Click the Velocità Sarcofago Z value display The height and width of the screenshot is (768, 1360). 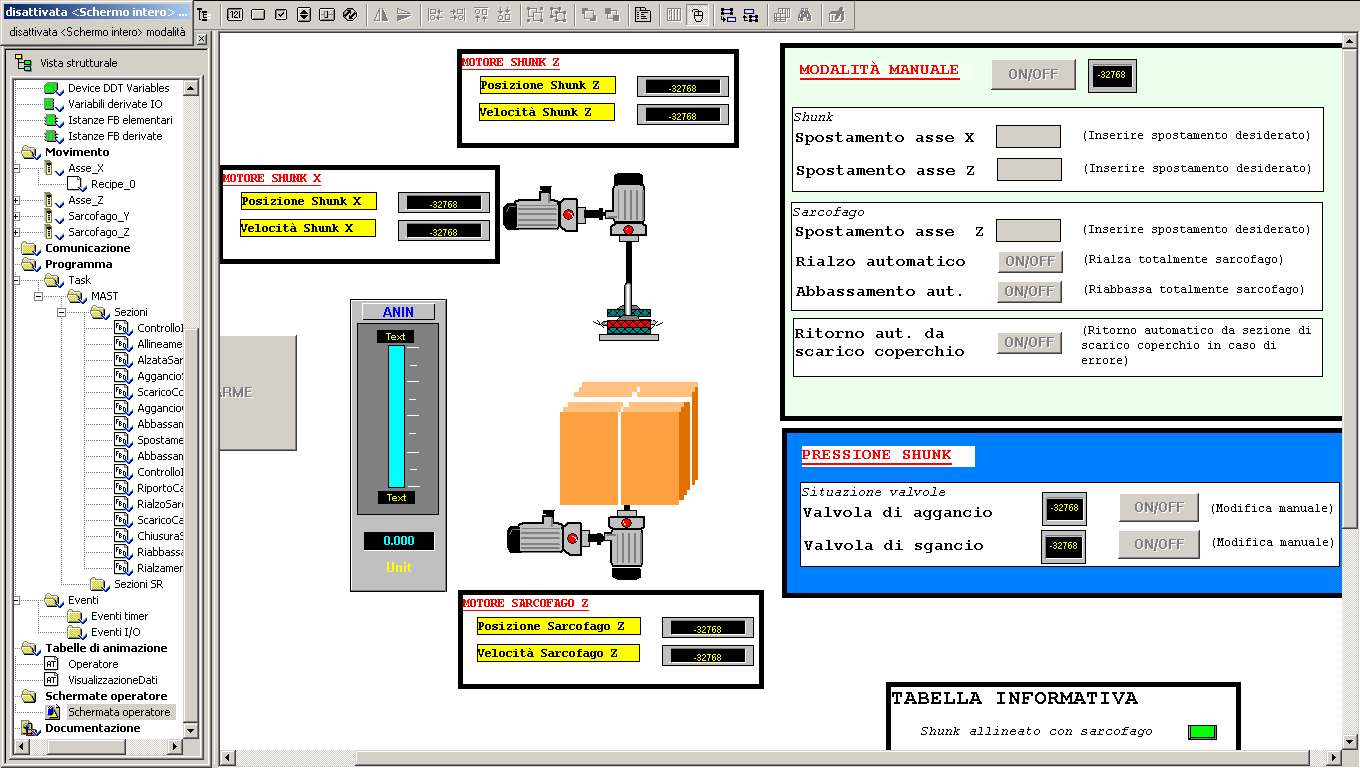(x=708, y=656)
